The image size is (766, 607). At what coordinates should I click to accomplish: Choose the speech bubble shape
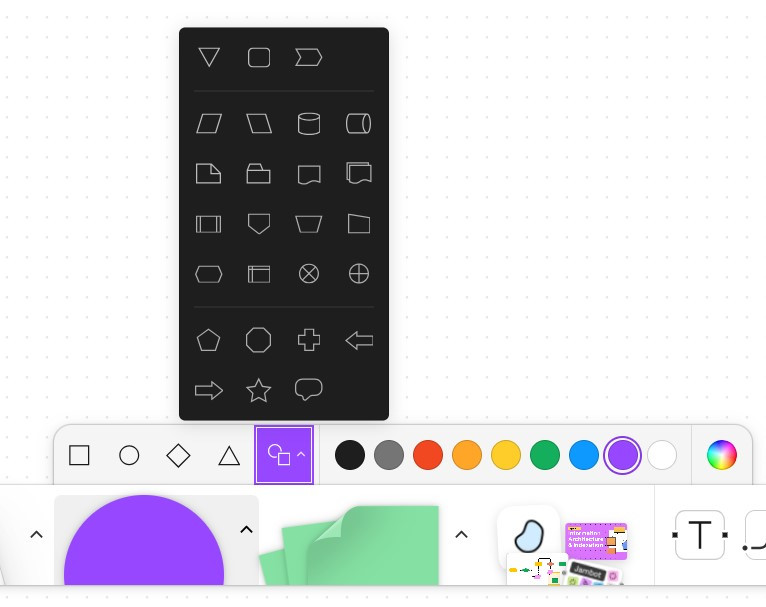(309, 389)
